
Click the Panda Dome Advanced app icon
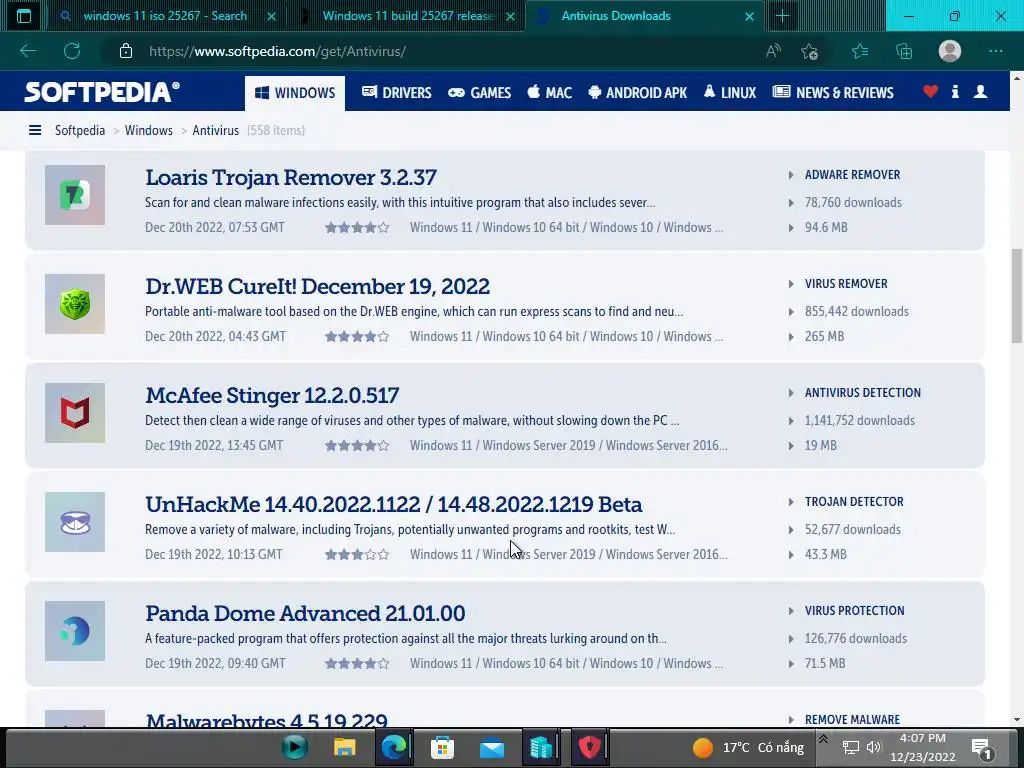75,632
